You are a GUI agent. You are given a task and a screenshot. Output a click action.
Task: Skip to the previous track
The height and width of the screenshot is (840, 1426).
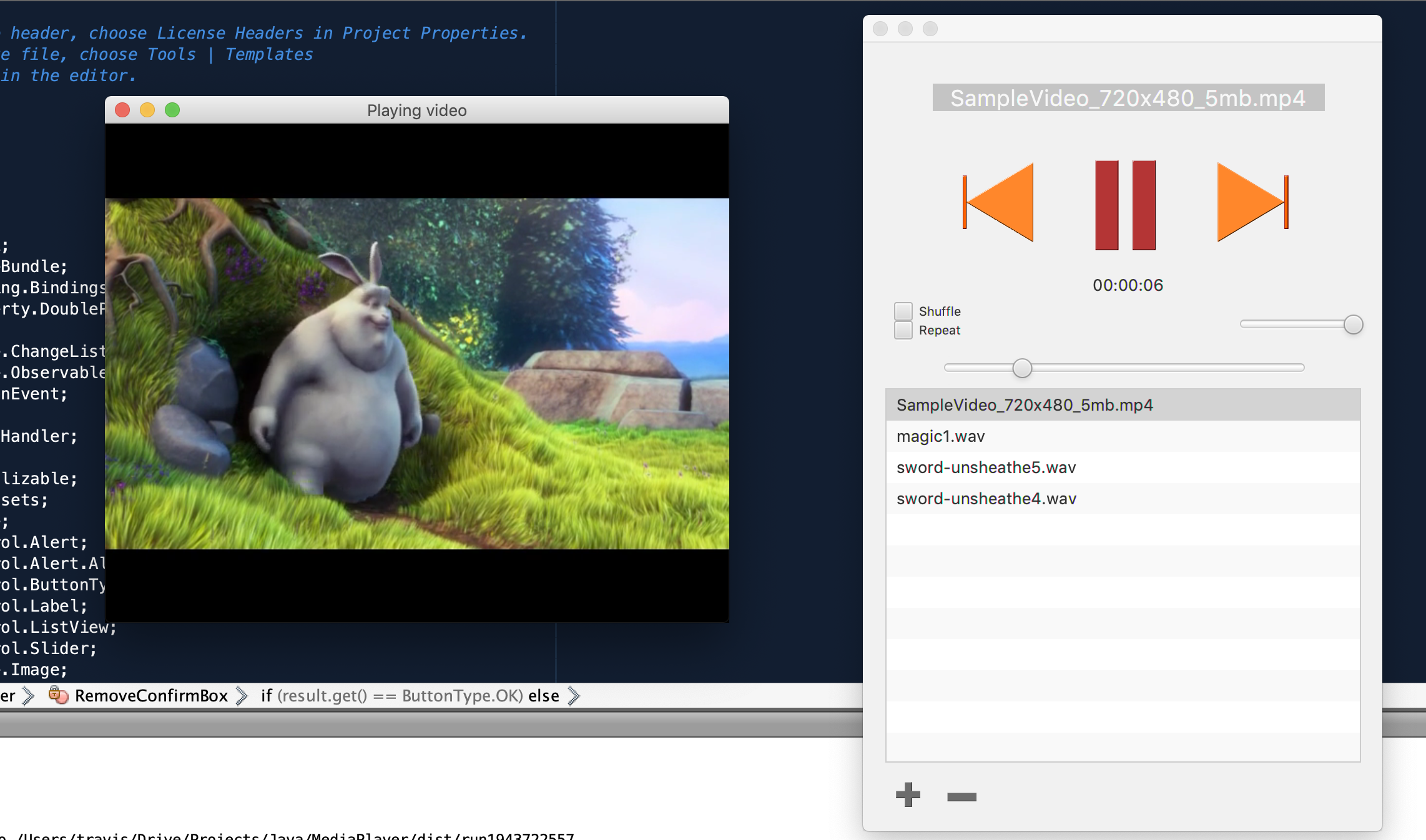coord(999,202)
